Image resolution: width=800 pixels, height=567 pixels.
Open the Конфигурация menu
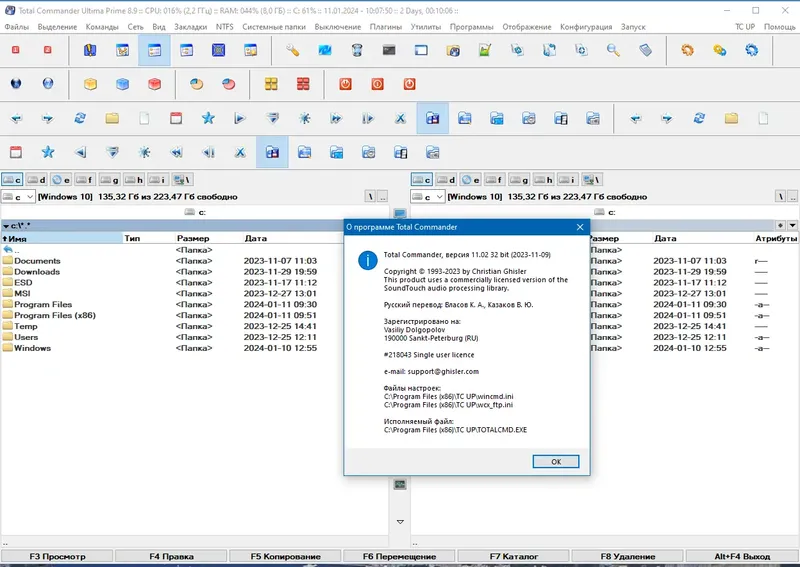586,27
